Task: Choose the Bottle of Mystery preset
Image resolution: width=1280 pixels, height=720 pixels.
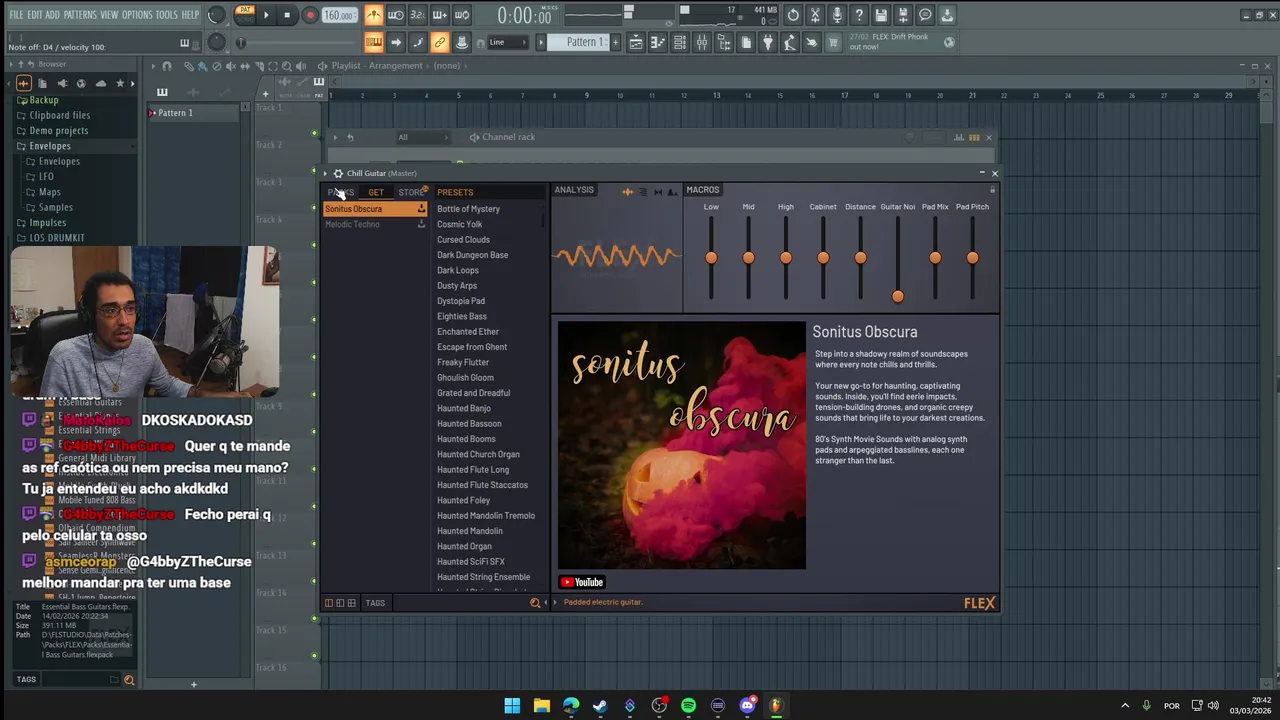Action: tap(468, 209)
